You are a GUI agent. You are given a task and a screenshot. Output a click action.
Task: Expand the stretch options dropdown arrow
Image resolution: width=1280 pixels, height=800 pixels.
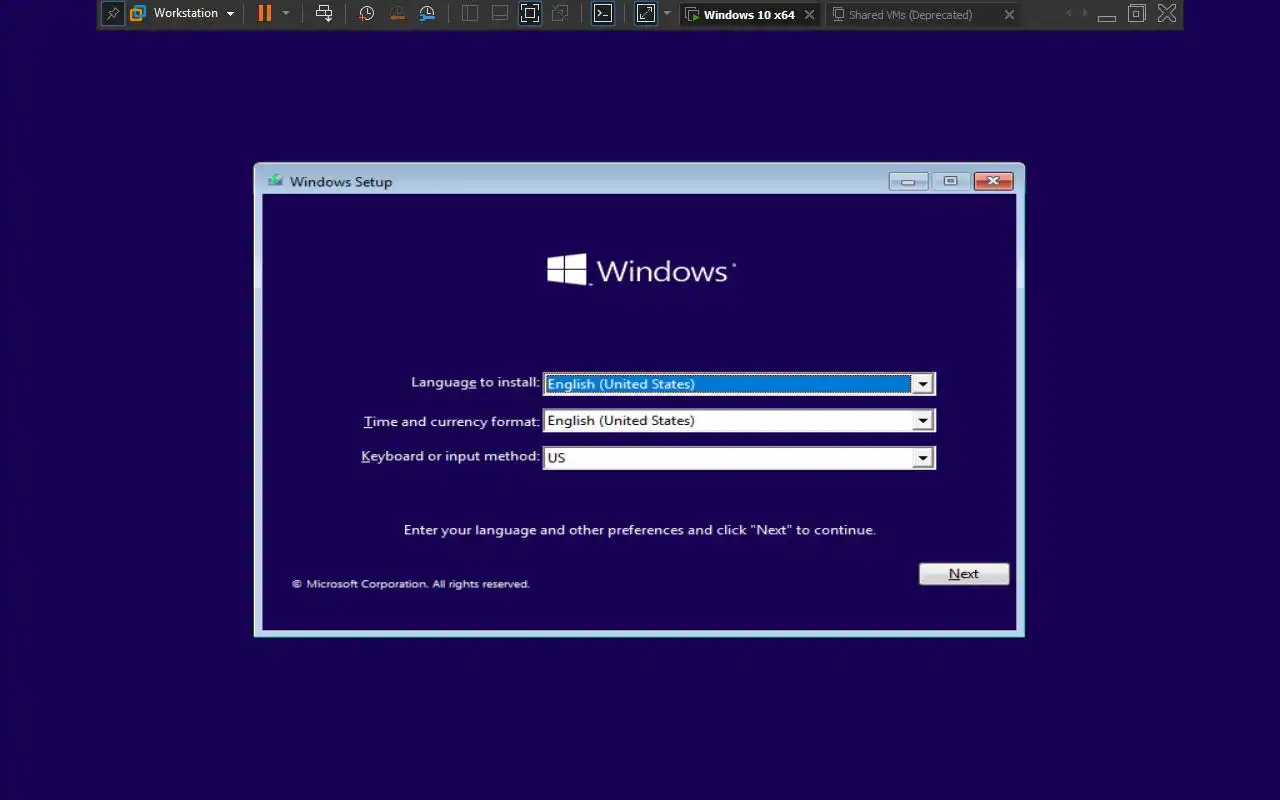(x=667, y=14)
